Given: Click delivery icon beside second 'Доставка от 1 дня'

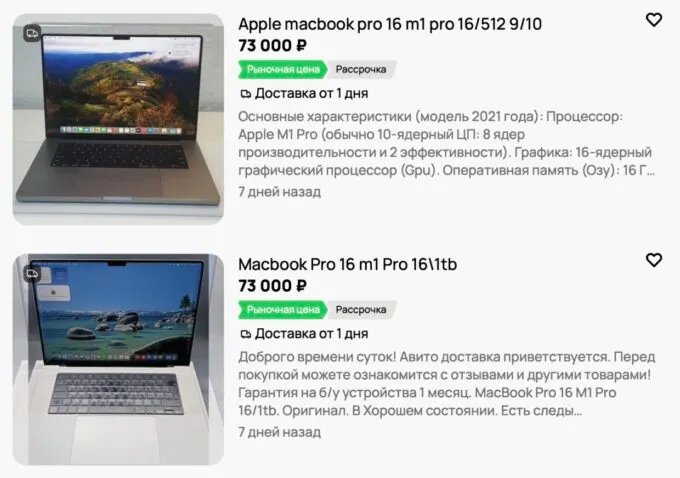Looking at the screenshot, I should click(x=245, y=334).
